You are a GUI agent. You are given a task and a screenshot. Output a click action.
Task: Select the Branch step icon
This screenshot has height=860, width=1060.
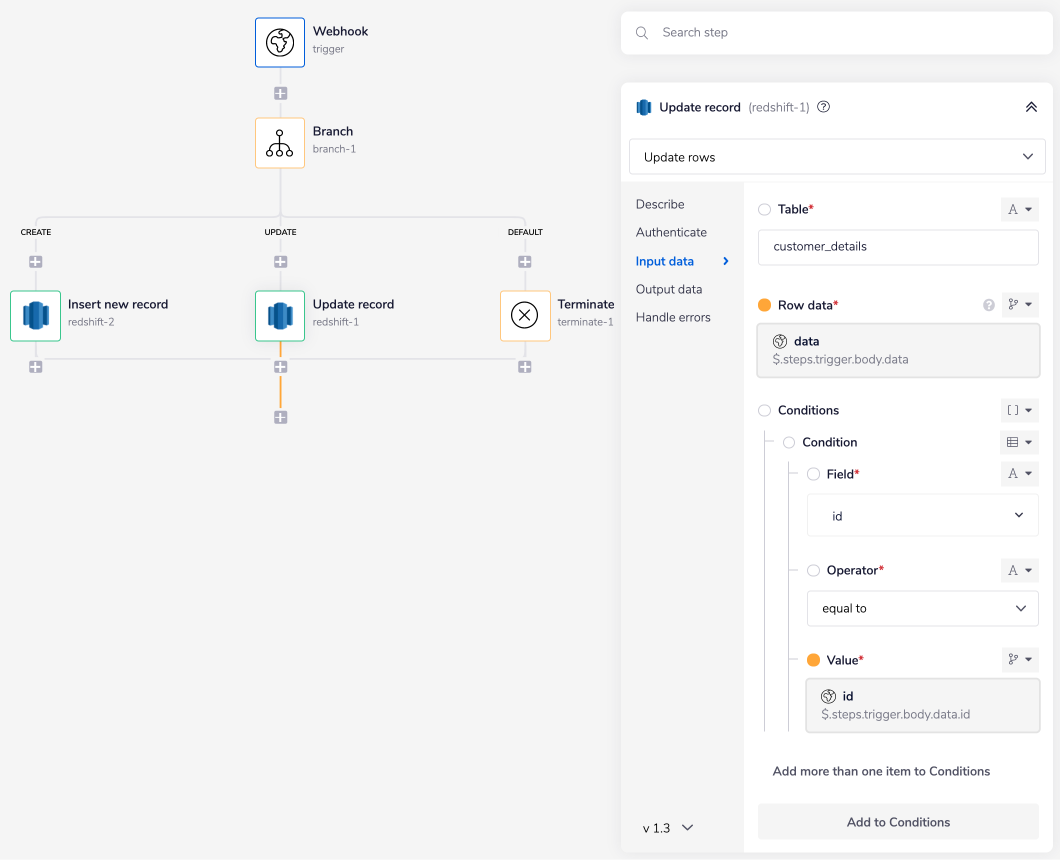(280, 143)
